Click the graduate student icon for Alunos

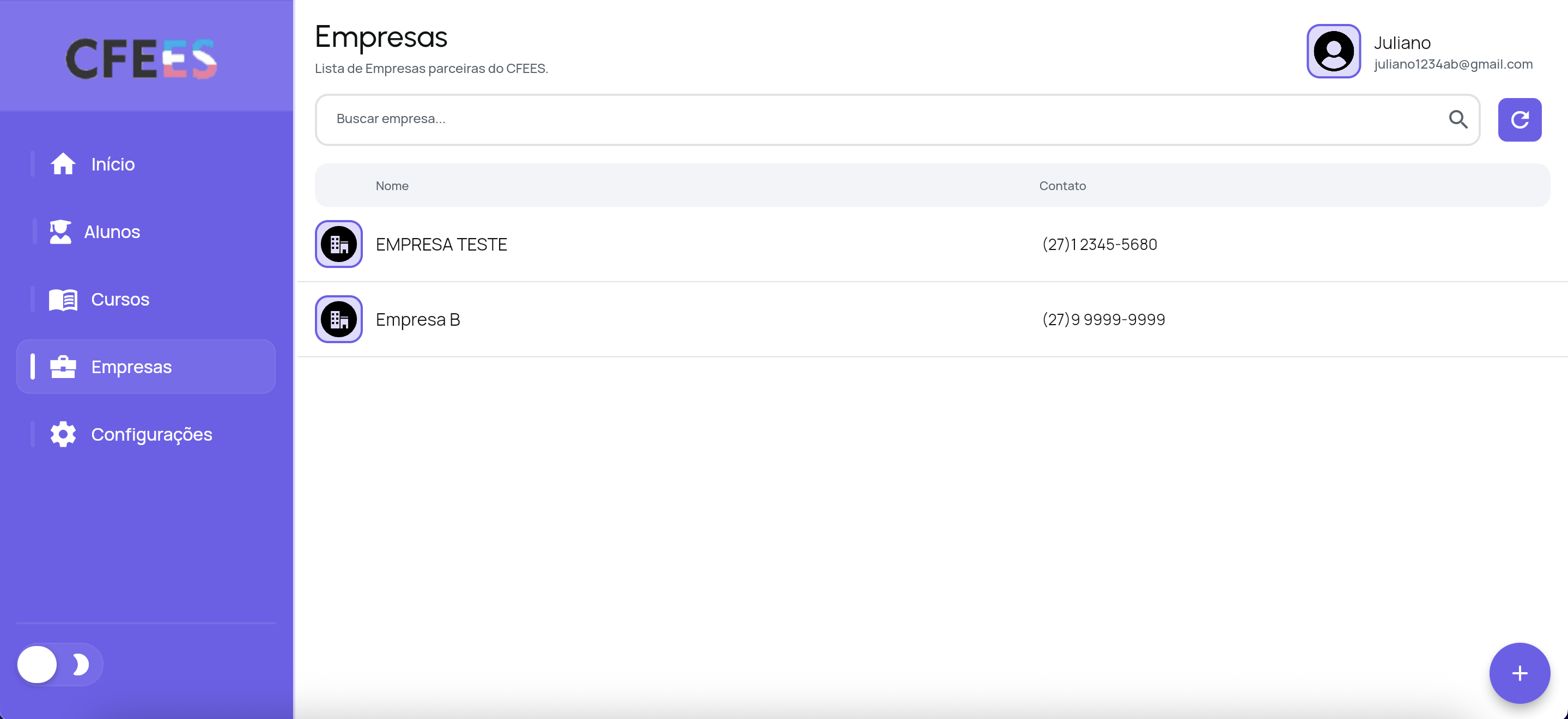60,231
